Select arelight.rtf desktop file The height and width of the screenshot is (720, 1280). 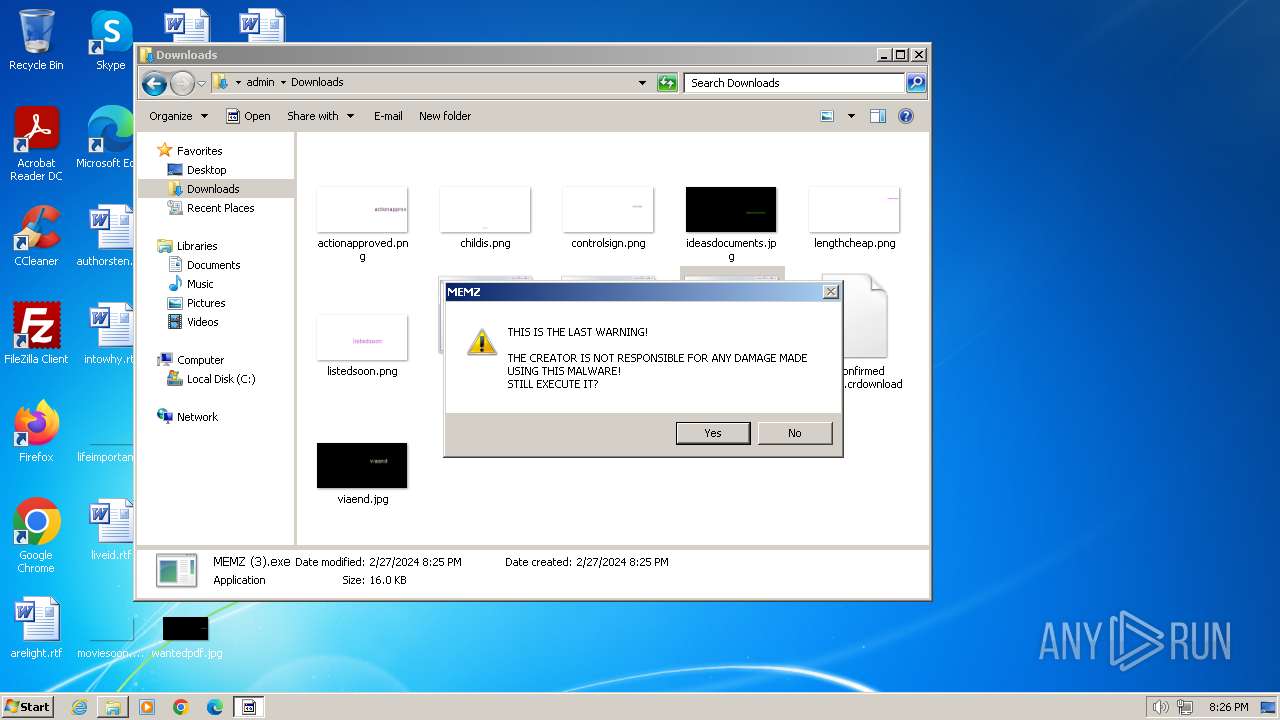[x=36, y=627]
